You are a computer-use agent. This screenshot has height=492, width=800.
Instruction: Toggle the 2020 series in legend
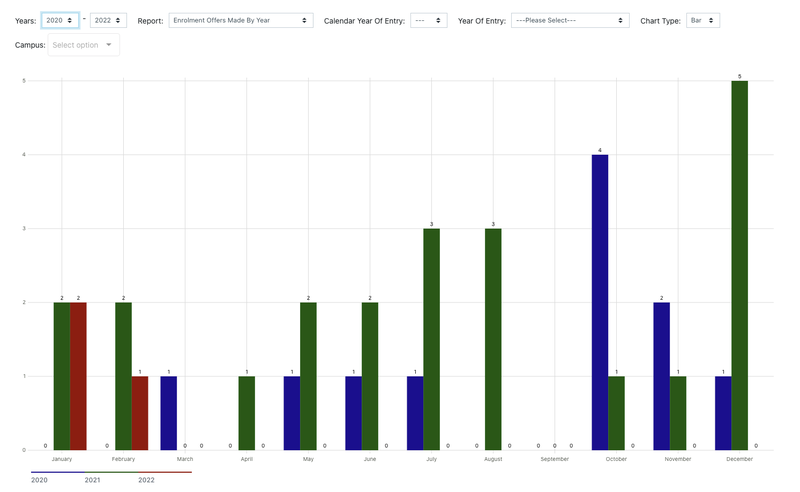tap(40, 480)
